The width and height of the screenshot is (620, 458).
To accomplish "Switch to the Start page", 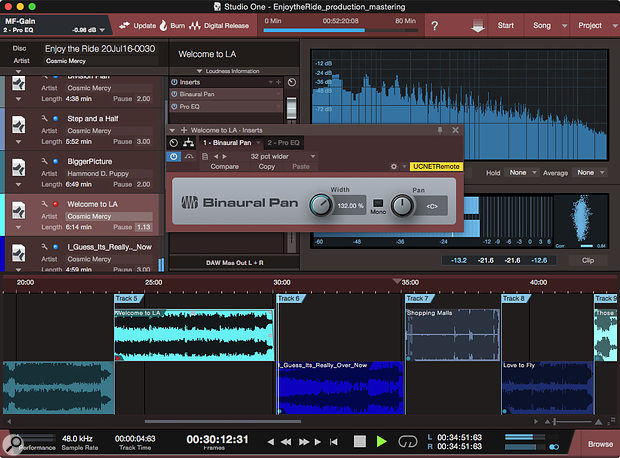I will pyautogui.click(x=505, y=25).
